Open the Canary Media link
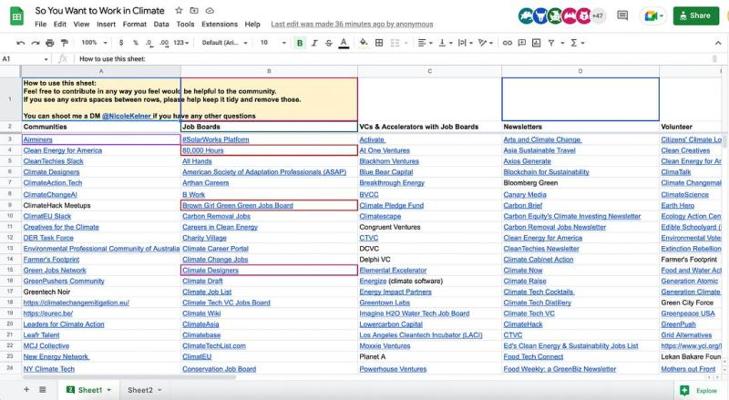729x400 pixels. pyautogui.click(x=525, y=194)
